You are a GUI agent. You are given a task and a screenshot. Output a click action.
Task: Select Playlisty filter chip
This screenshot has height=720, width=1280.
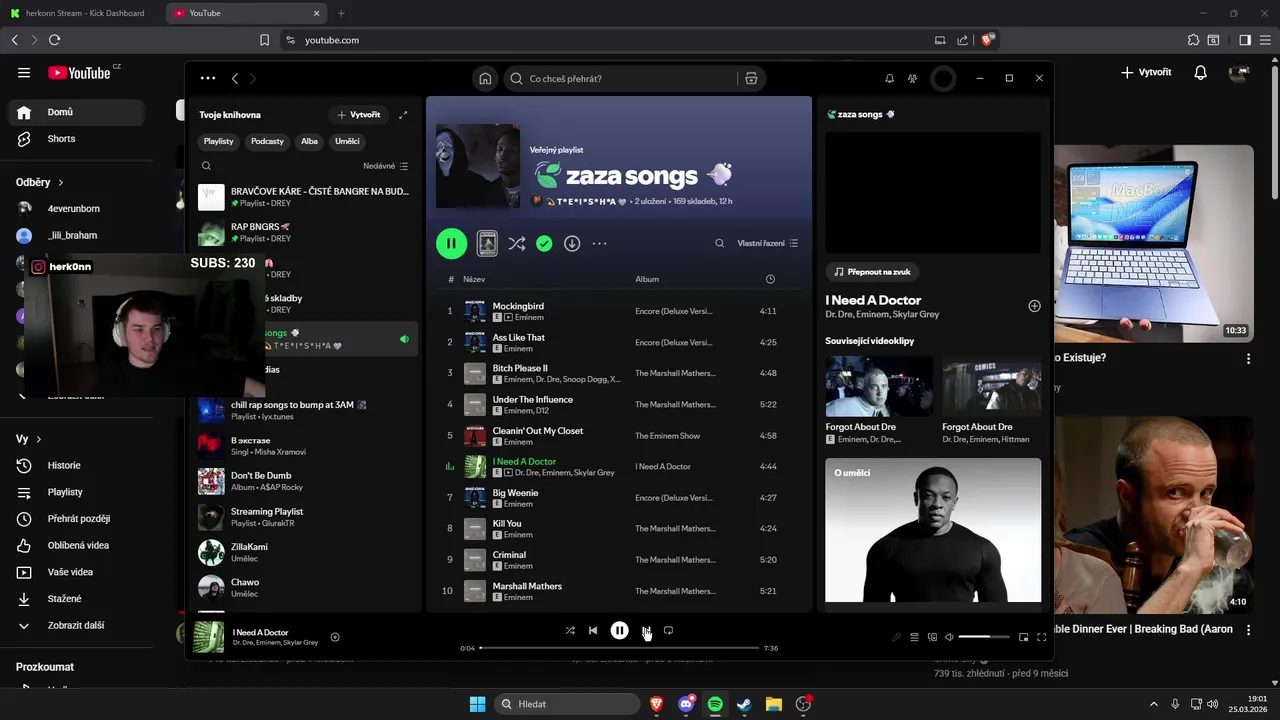[x=218, y=141]
